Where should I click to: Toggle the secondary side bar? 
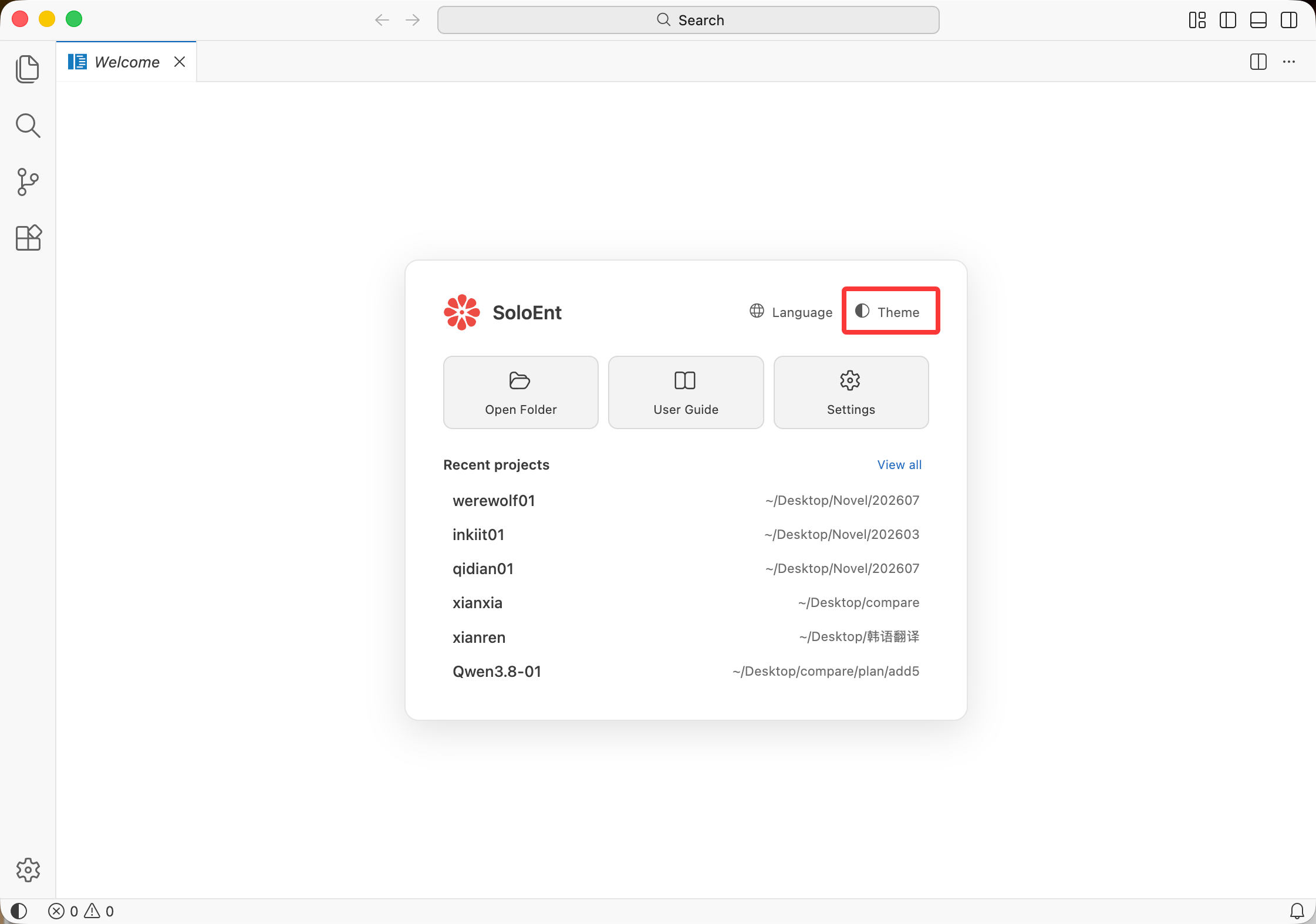point(1289,20)
